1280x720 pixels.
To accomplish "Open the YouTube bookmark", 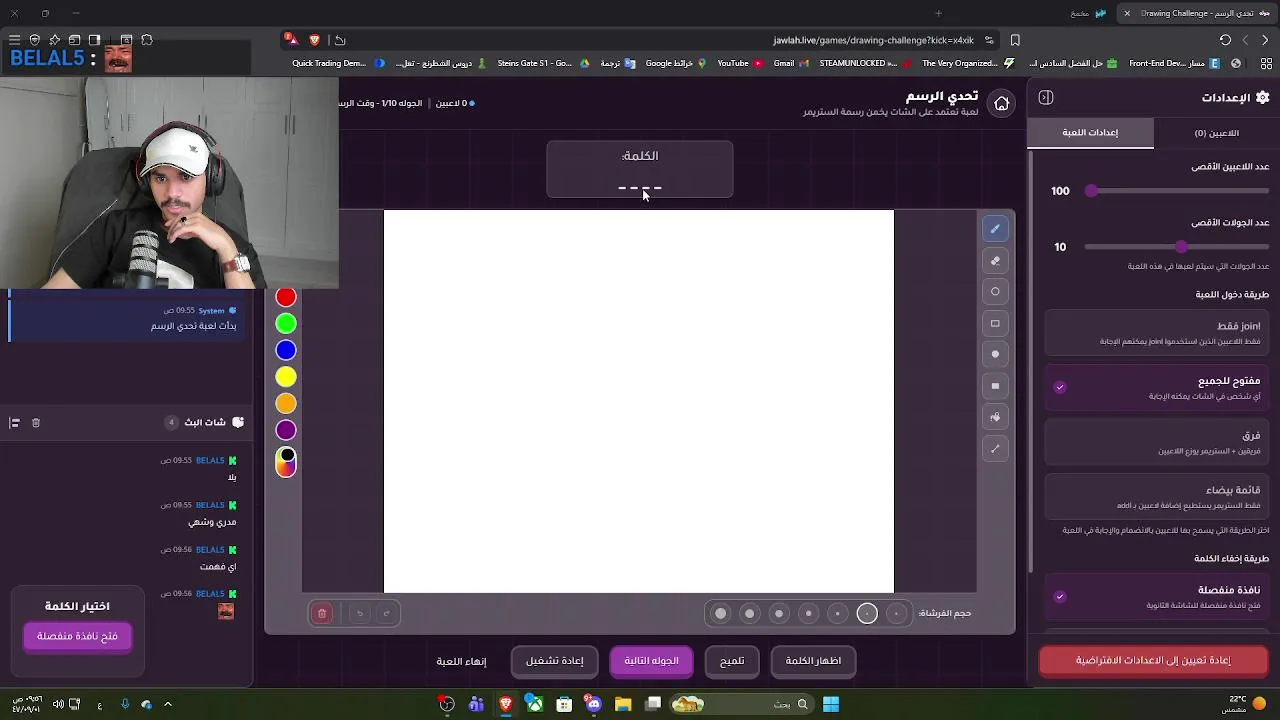I will coord(741,63).
